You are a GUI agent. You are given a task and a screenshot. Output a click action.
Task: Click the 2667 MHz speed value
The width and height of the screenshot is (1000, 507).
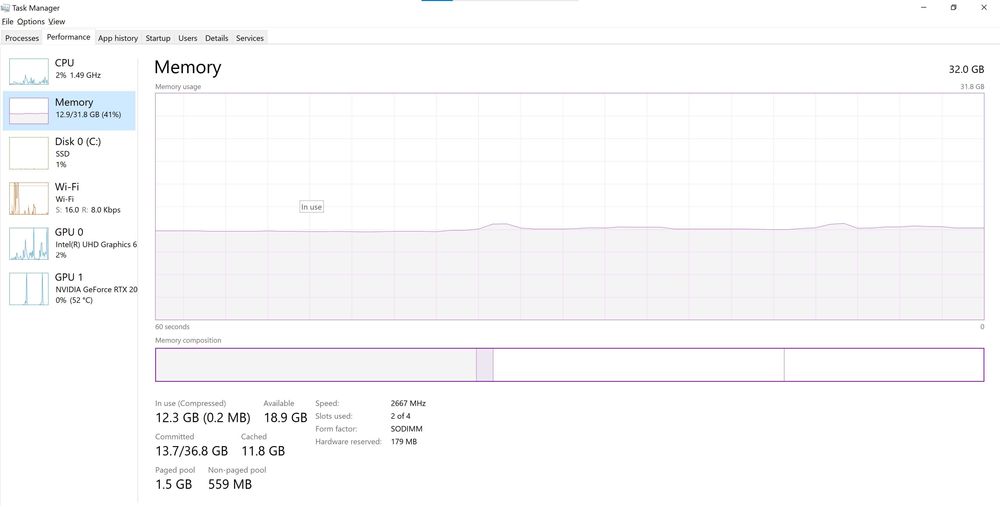(408, 403)
